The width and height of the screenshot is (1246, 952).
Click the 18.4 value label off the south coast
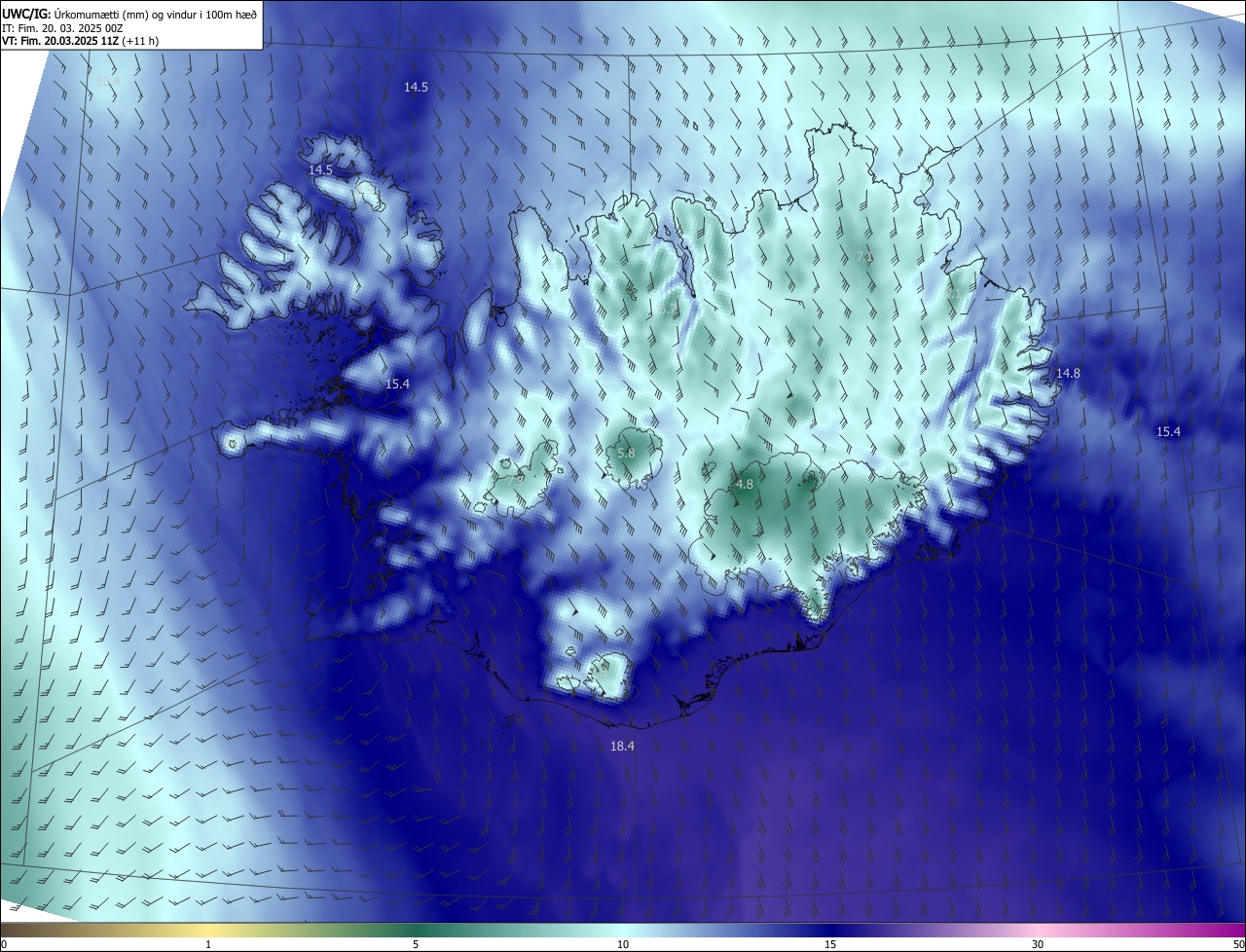[x=622, y=746]
